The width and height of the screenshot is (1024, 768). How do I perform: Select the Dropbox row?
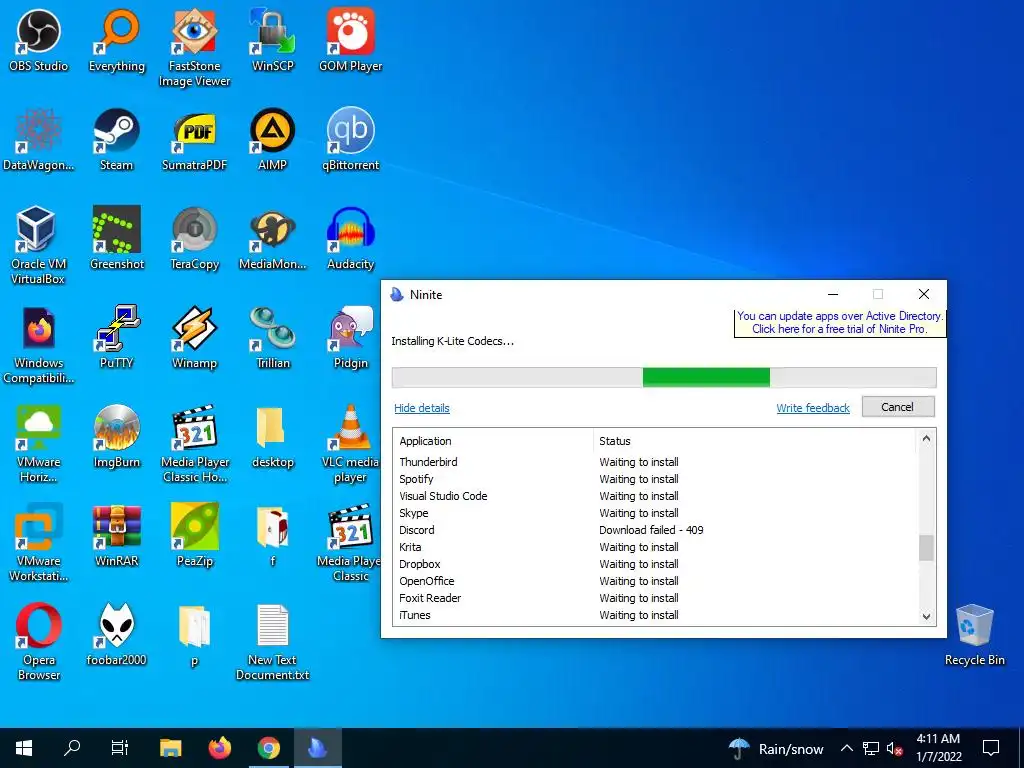coord(655,564)
